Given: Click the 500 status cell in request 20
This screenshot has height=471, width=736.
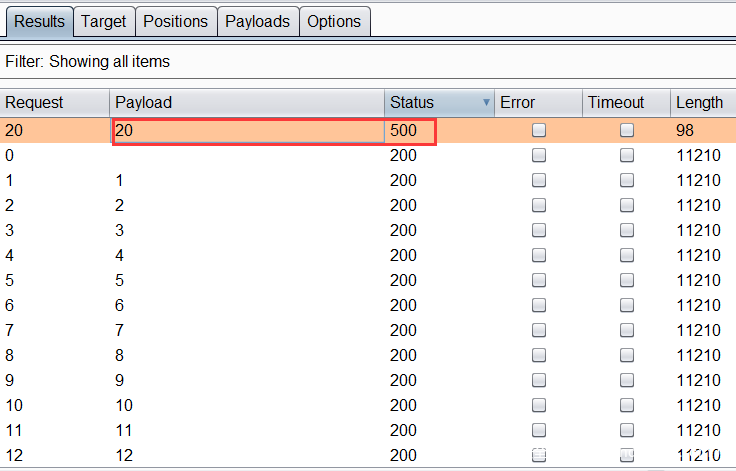Looking at the screenshot, I should tap(410, 130).
